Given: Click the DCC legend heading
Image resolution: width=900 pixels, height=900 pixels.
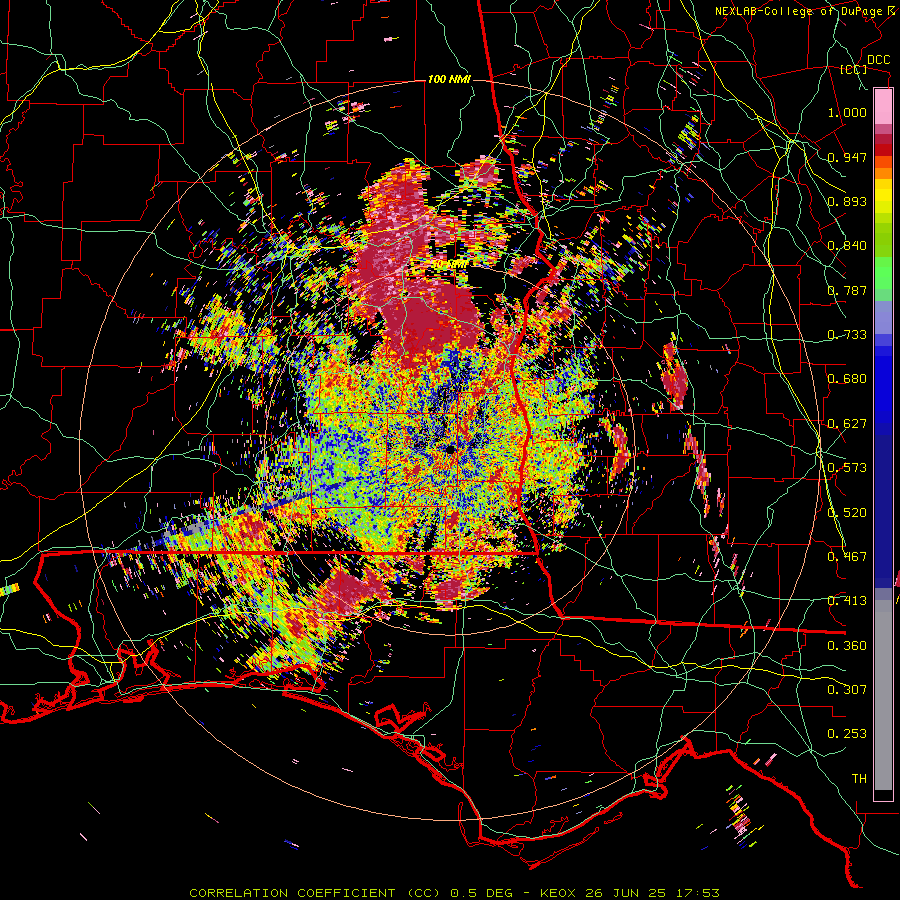Looking at the screenshot, I should [x=879, y=60].
